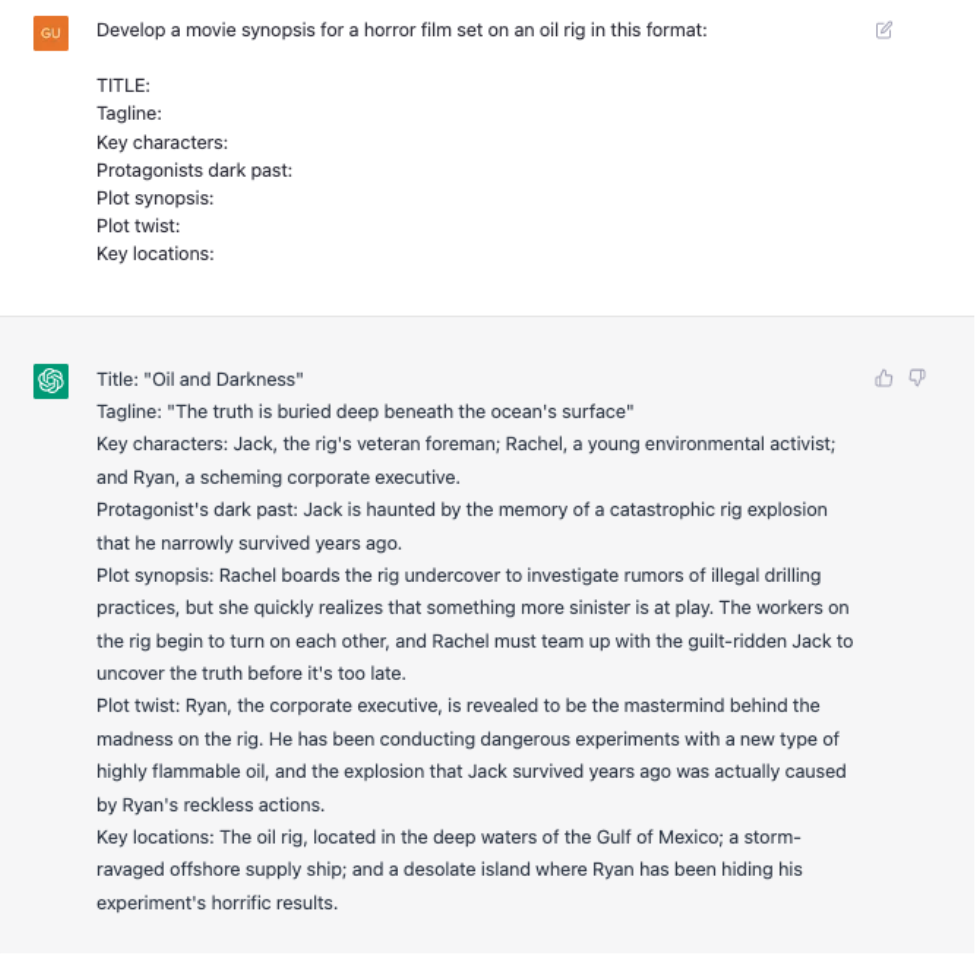This screenshot has height=954, width=975.
Task: Click "Tagline:" in the user prompt
Action: pos(129,114)
